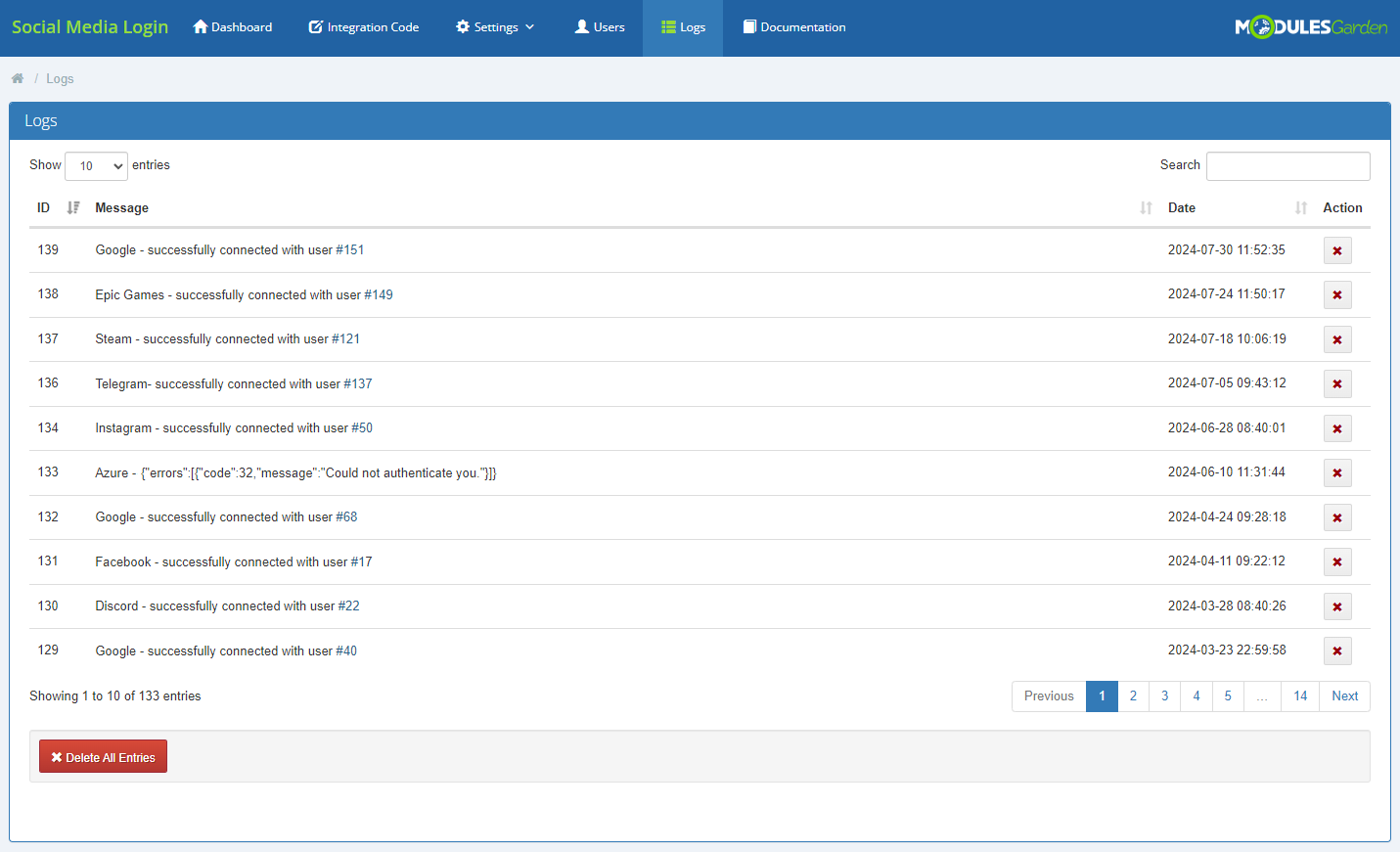The image size is (1400, 852).
Task: Click the Settings gear icon
Action: [462, 26]
